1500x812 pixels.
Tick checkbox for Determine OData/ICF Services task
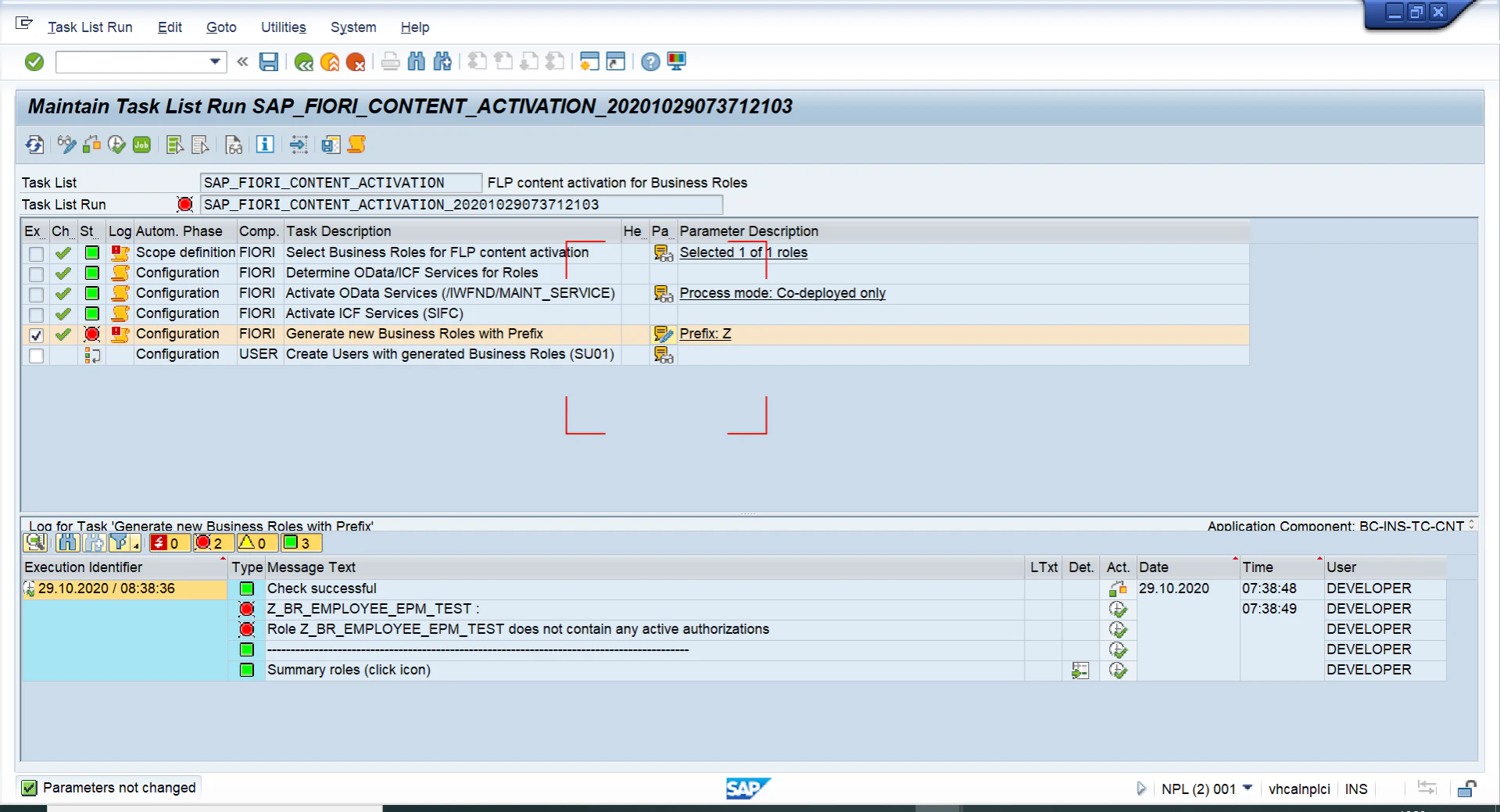(x=36, y=274)
